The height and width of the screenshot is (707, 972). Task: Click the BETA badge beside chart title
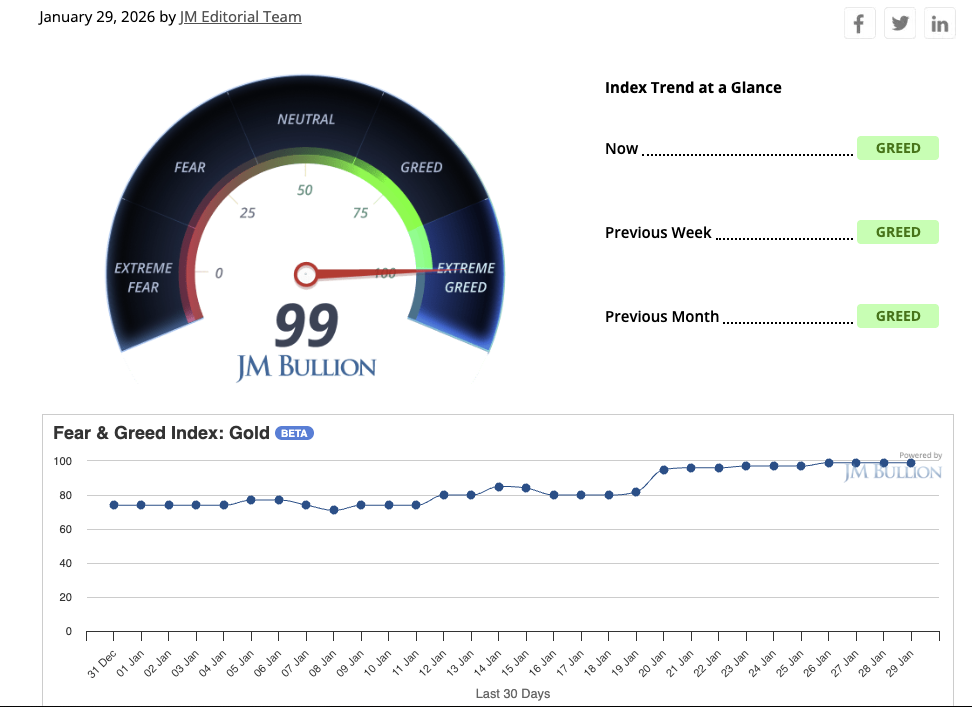pyautogui.click(x=294, y=433)
